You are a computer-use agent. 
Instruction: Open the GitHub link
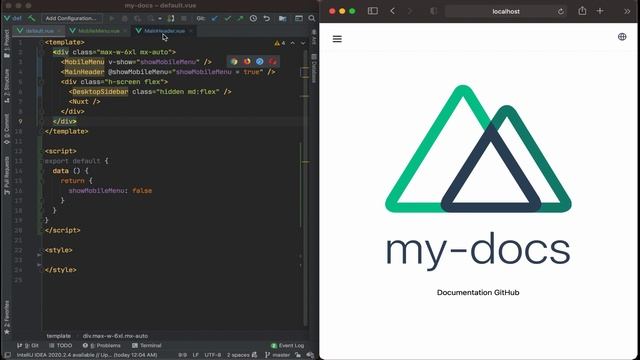(507, 292)
